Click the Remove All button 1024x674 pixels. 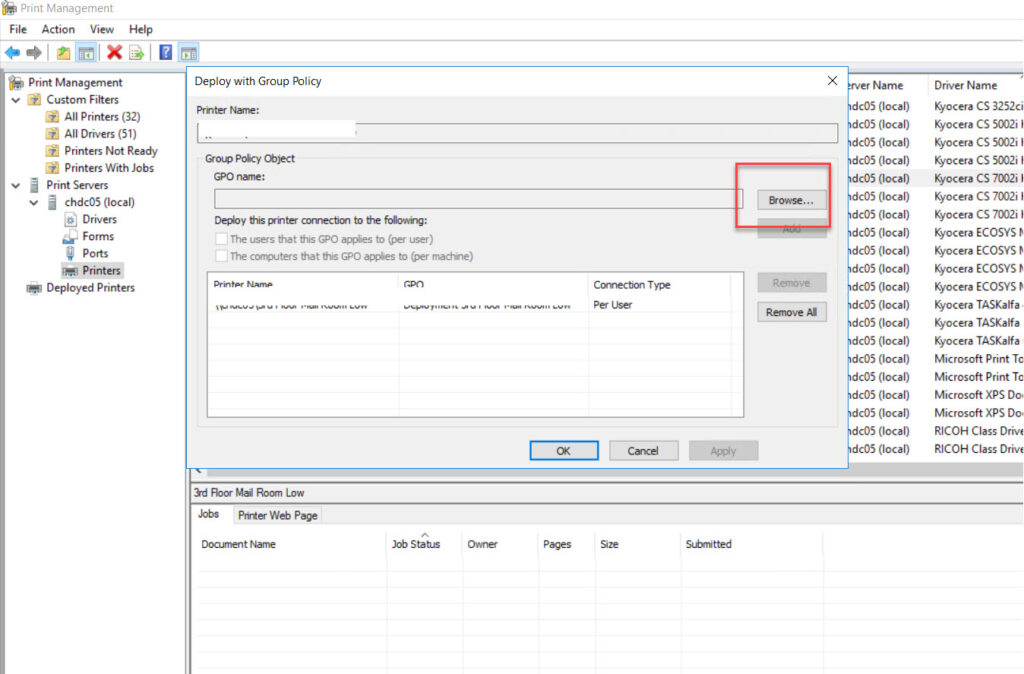pyautogui.click(x=792, y=311)
